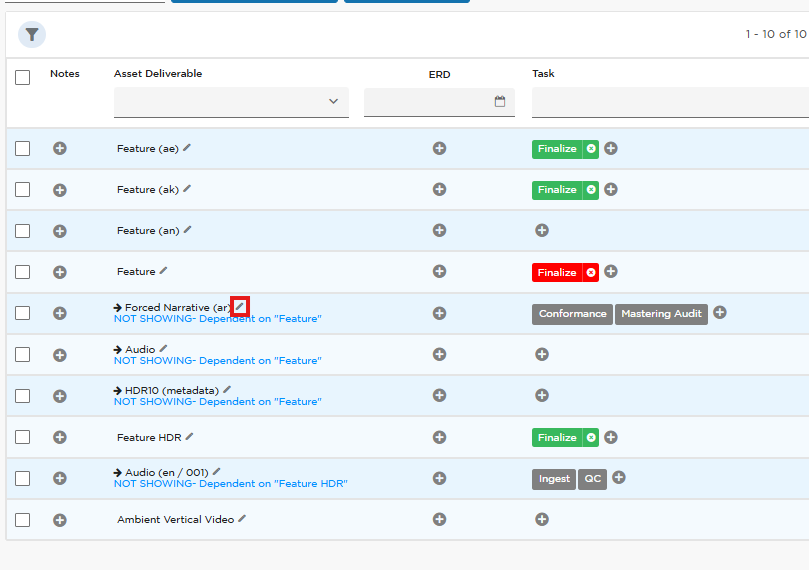This screenshot has width=809, height=570.
Task: Remove Finalize task from Feature (ae)
Action: coord(591,149)
